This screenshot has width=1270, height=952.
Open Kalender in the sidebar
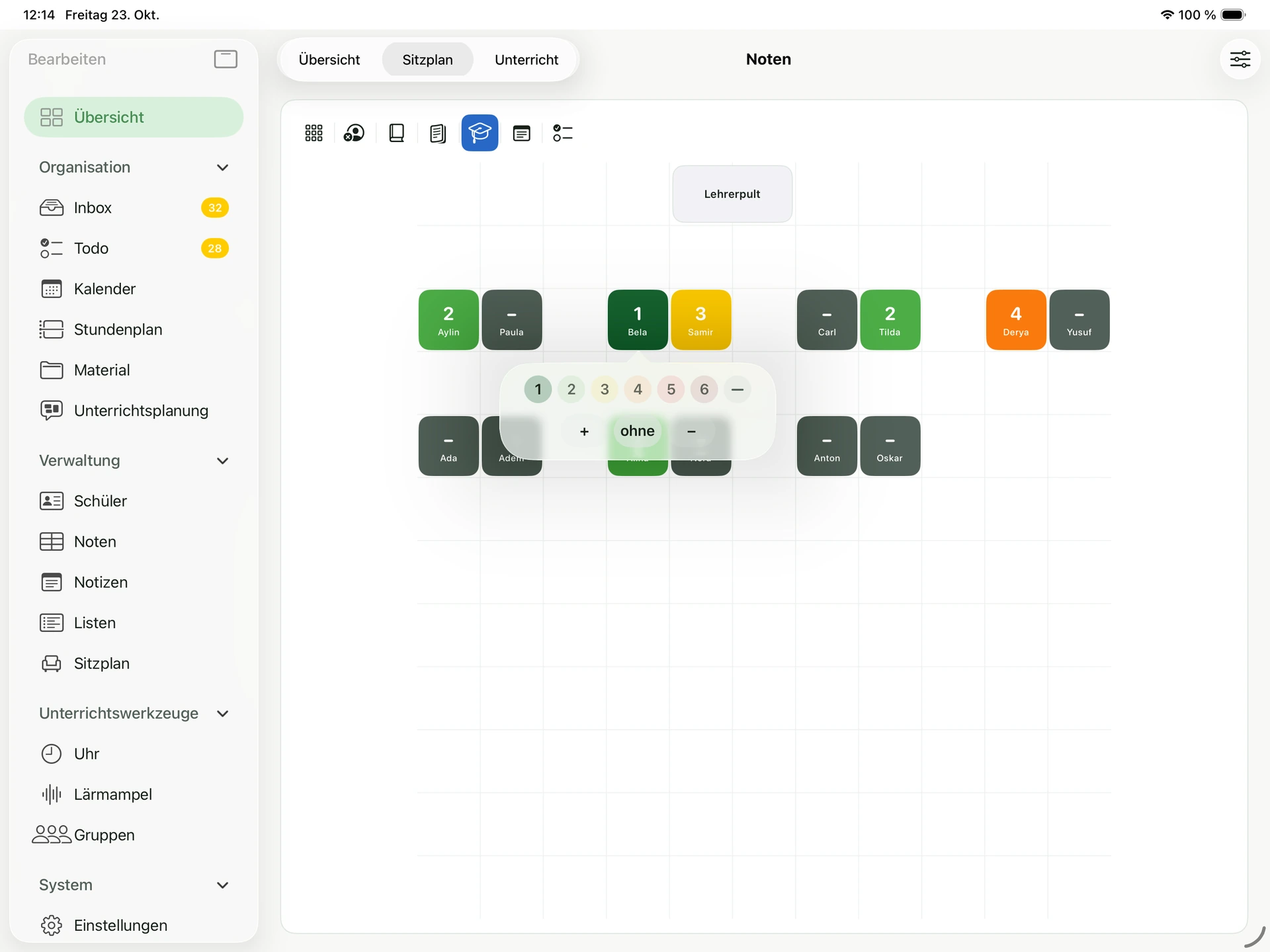click(134, 289)
